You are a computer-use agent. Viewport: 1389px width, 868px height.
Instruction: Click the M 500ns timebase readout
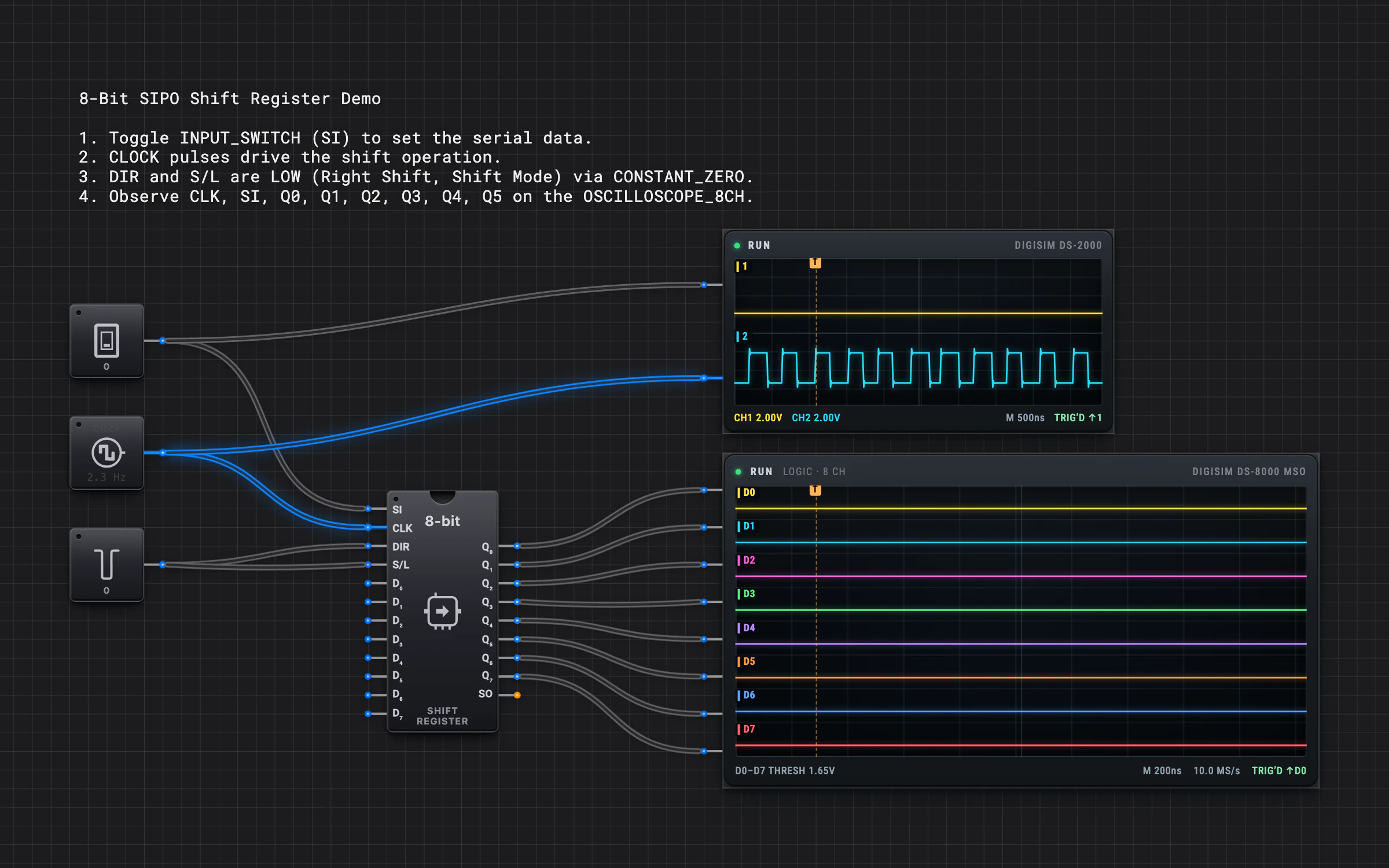[x=1025, y=418]
